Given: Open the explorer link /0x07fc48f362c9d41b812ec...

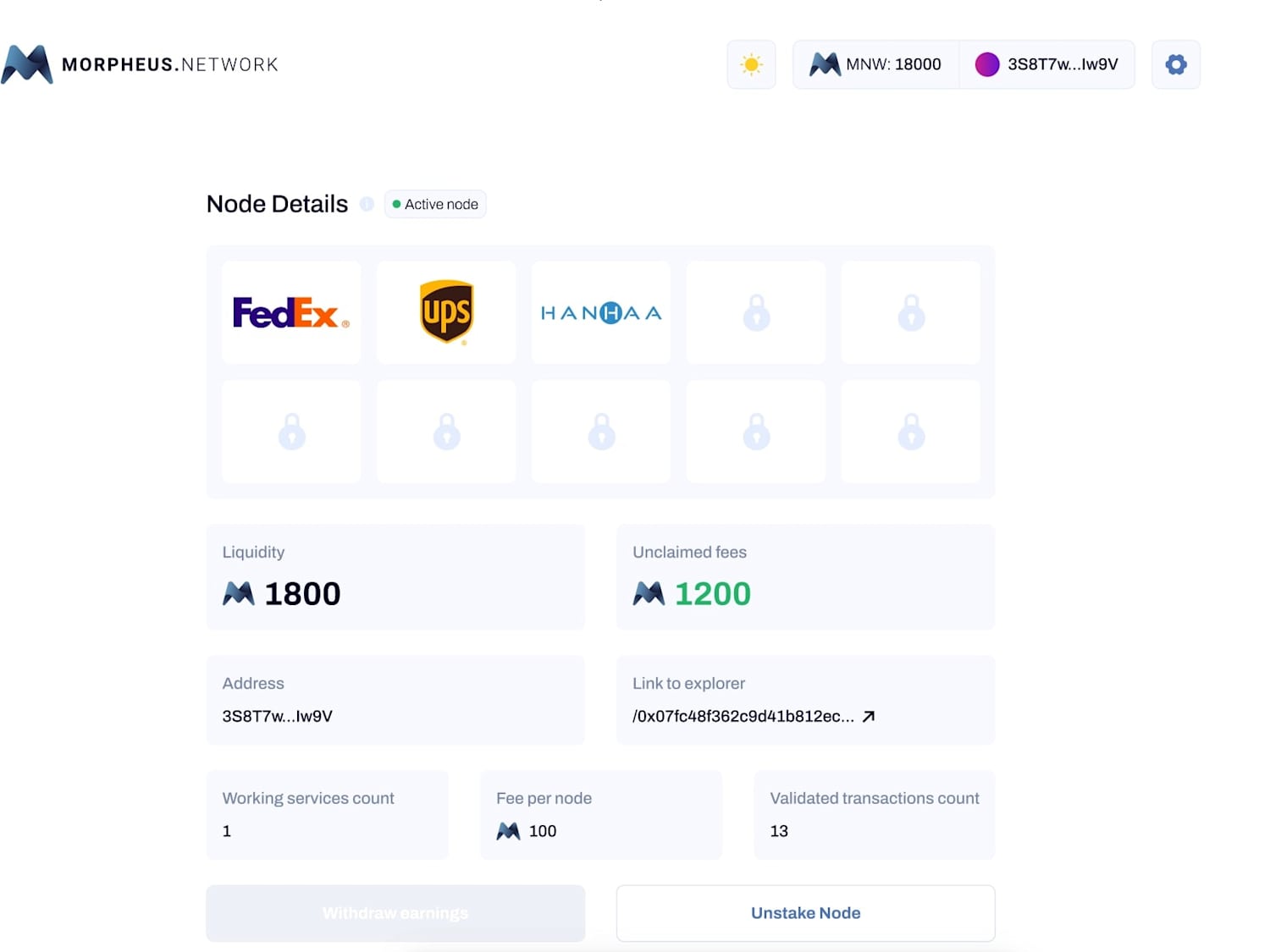Looking at the screenshot, I should click(743, 716).
